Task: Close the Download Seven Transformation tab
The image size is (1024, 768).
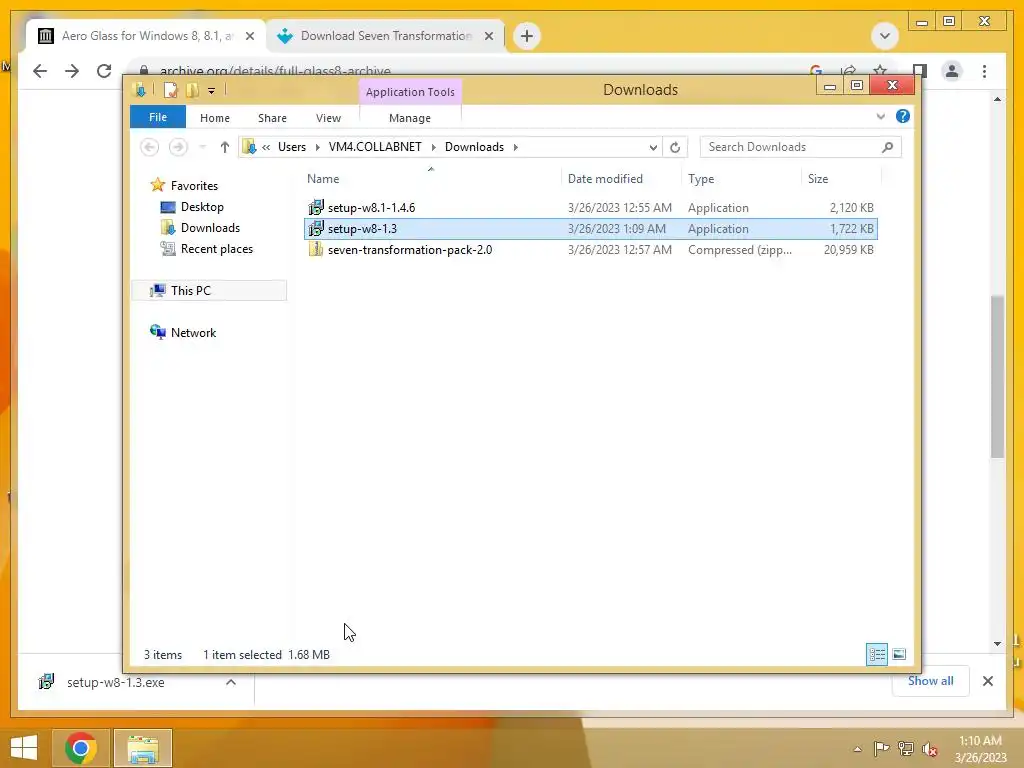Action: coord(488,36)
